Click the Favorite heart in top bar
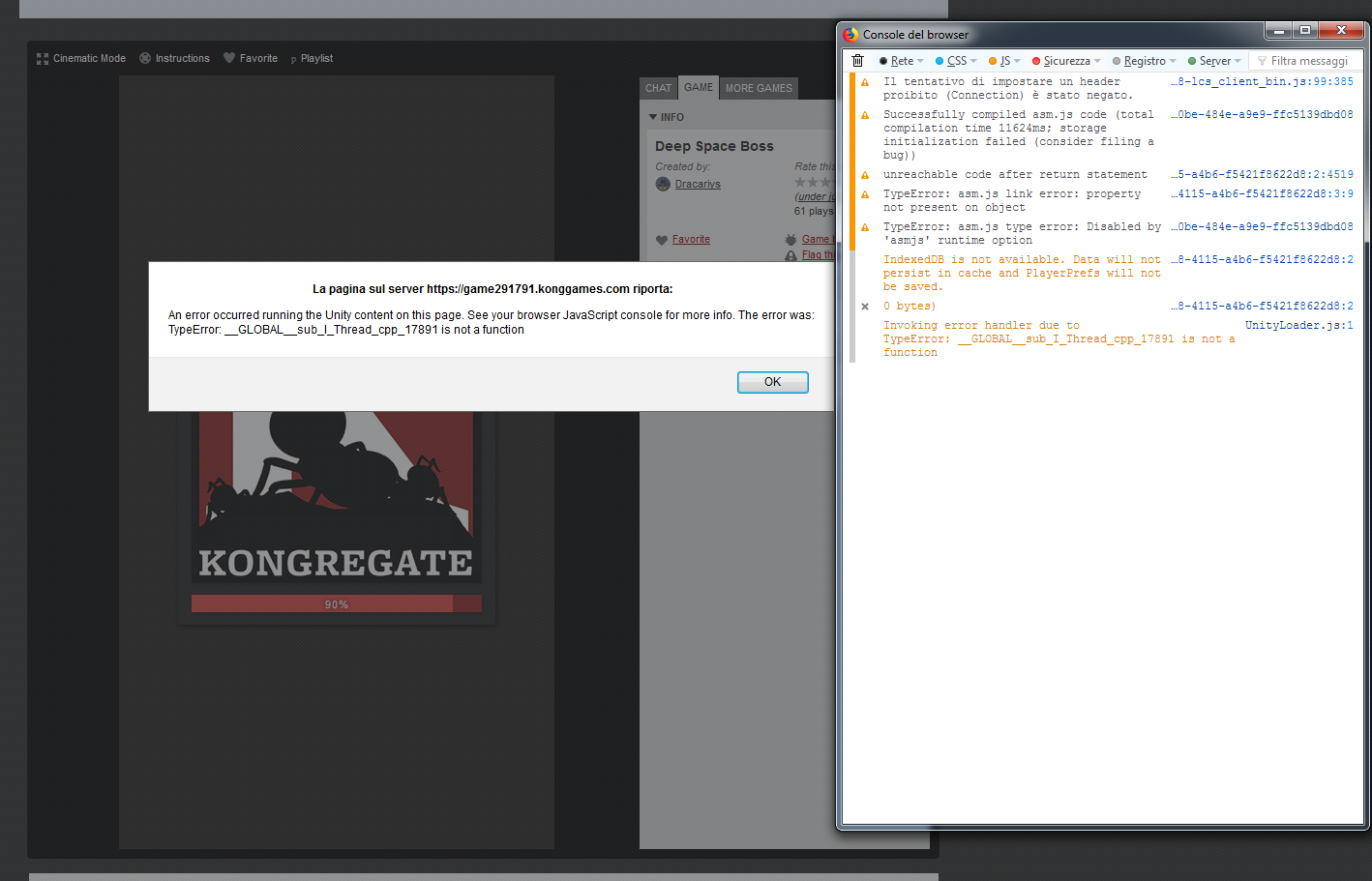 click(x=229, y=58)
